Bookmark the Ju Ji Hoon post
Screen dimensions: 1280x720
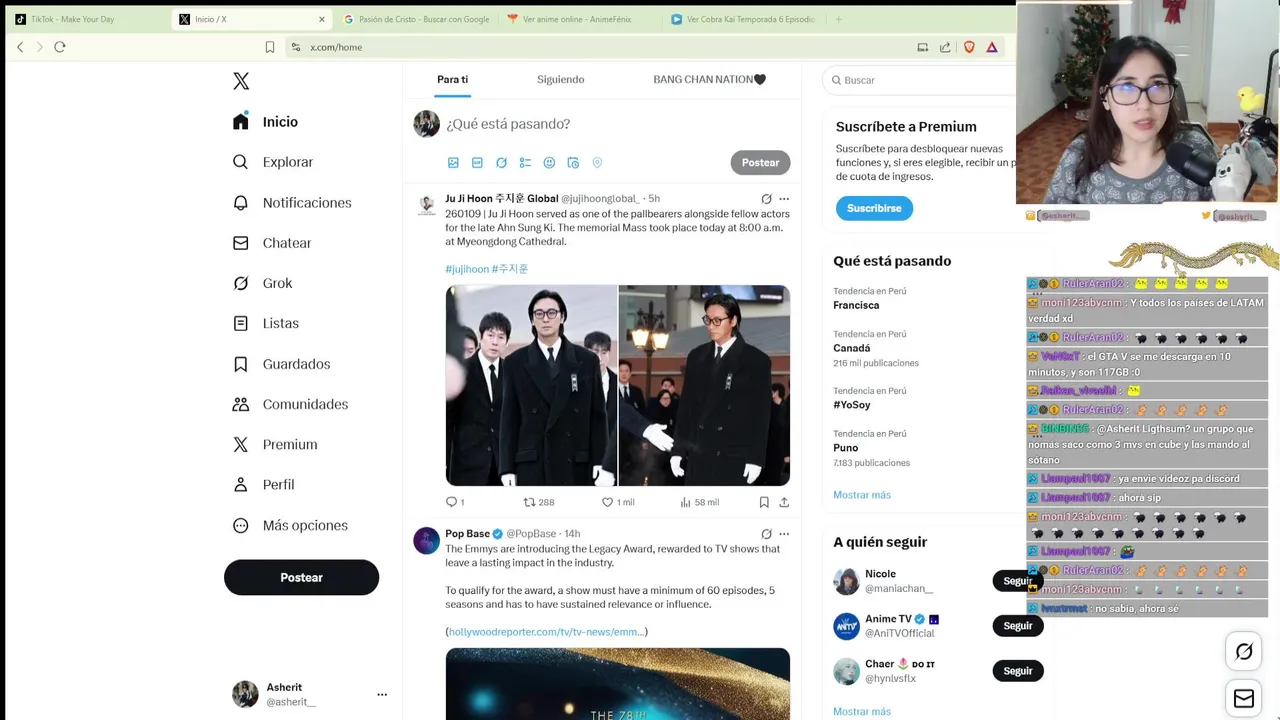coord(764,502)
